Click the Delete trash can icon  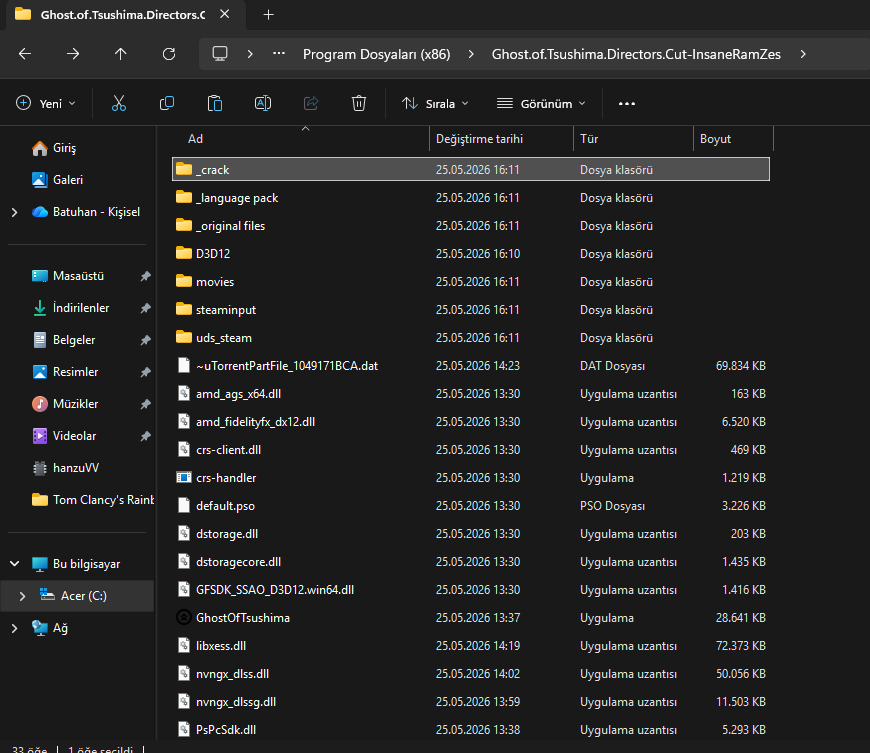pyautogui.click(x=359, y=103)
